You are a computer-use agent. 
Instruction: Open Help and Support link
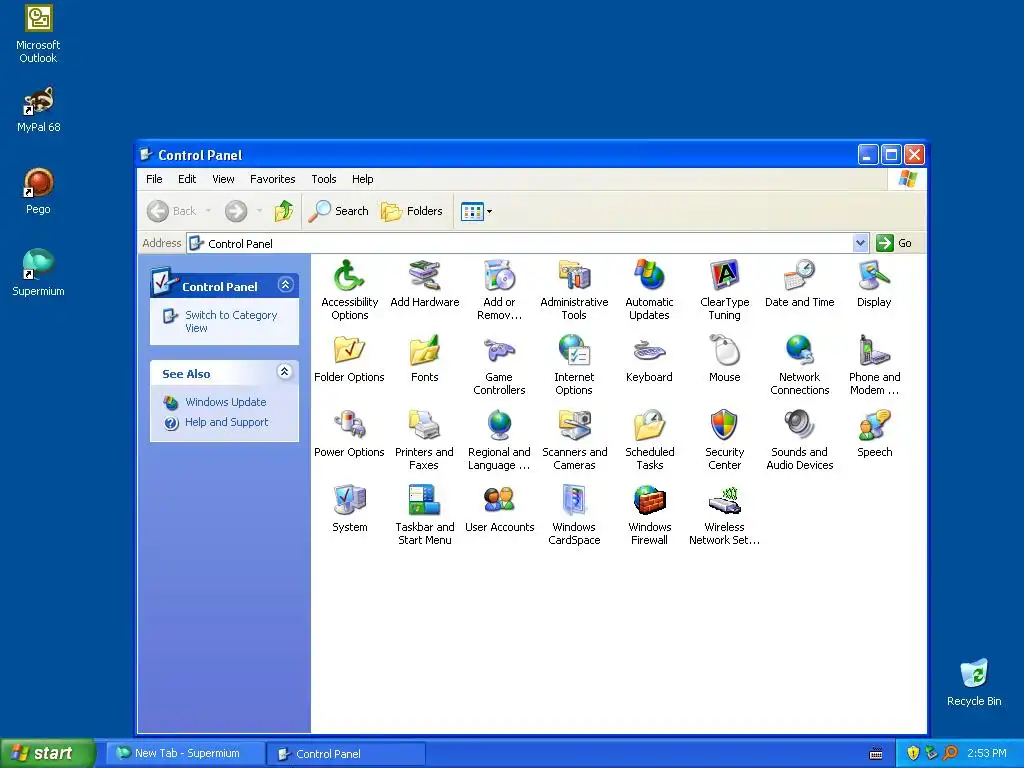point(226,423)
